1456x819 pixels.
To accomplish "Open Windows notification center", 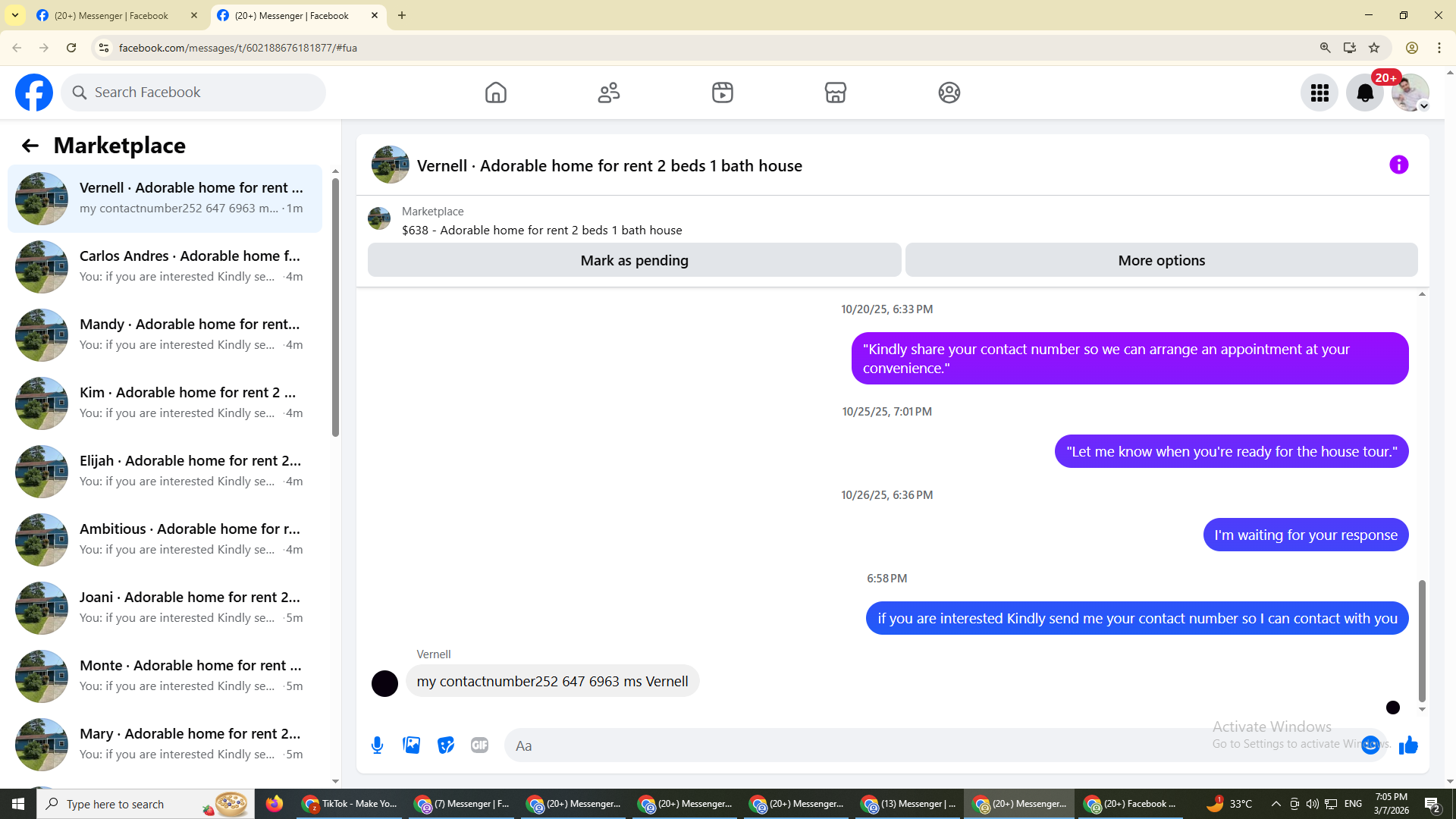I will [1432, 804].
